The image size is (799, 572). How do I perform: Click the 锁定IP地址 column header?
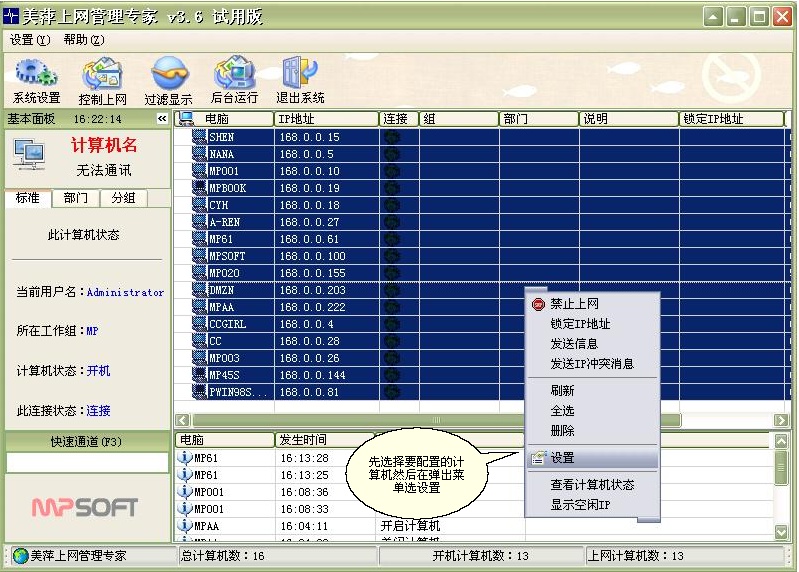[731, 119]
